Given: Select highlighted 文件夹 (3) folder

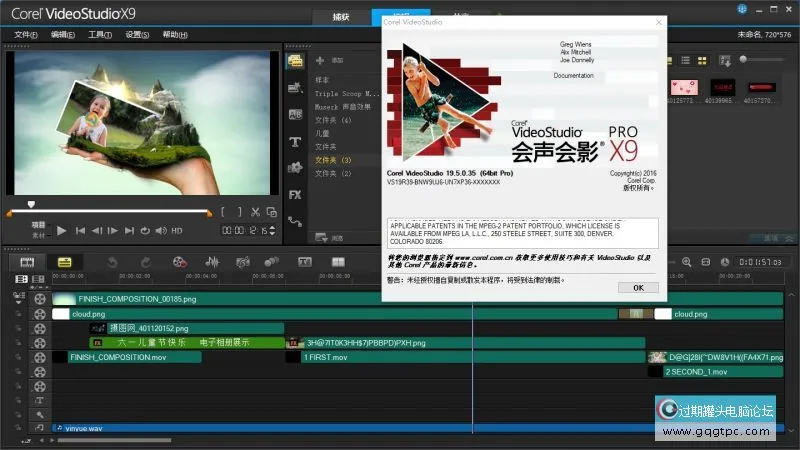Looking at the screenshot, I should 333,160.
